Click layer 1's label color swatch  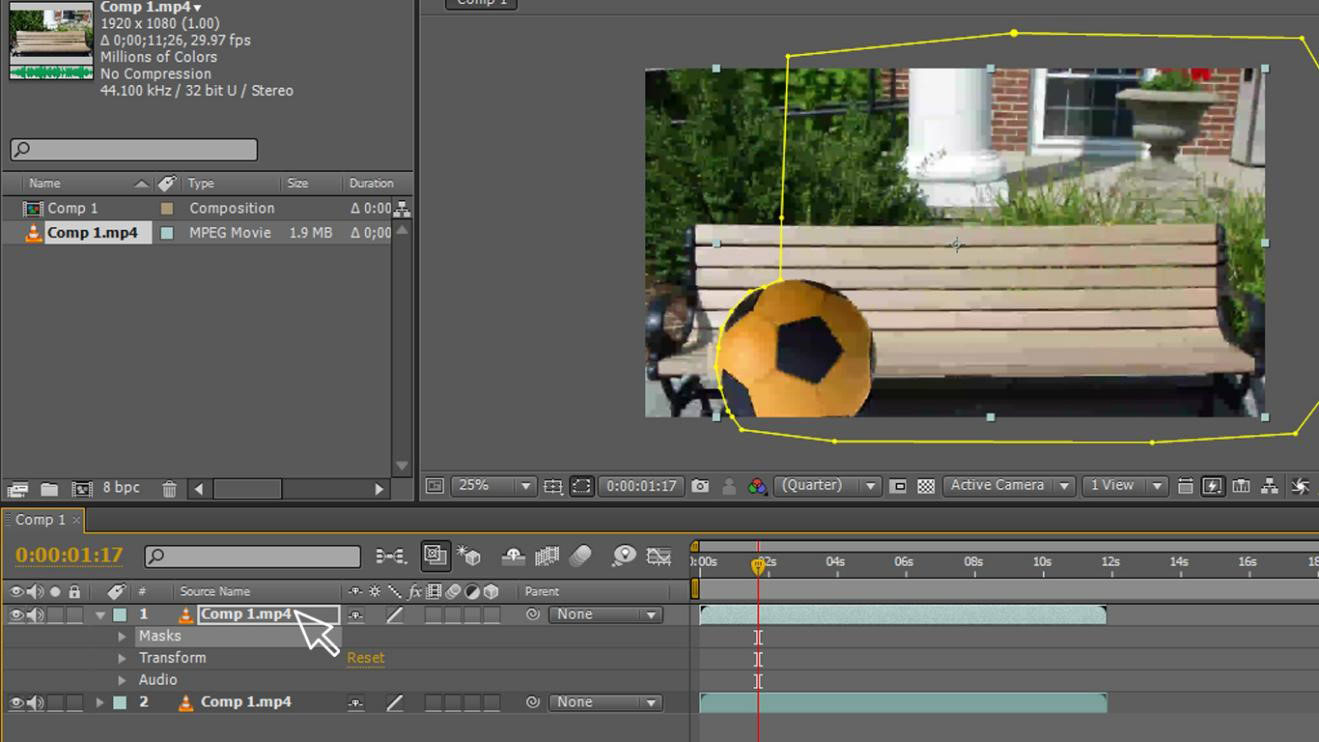point(120,615)
